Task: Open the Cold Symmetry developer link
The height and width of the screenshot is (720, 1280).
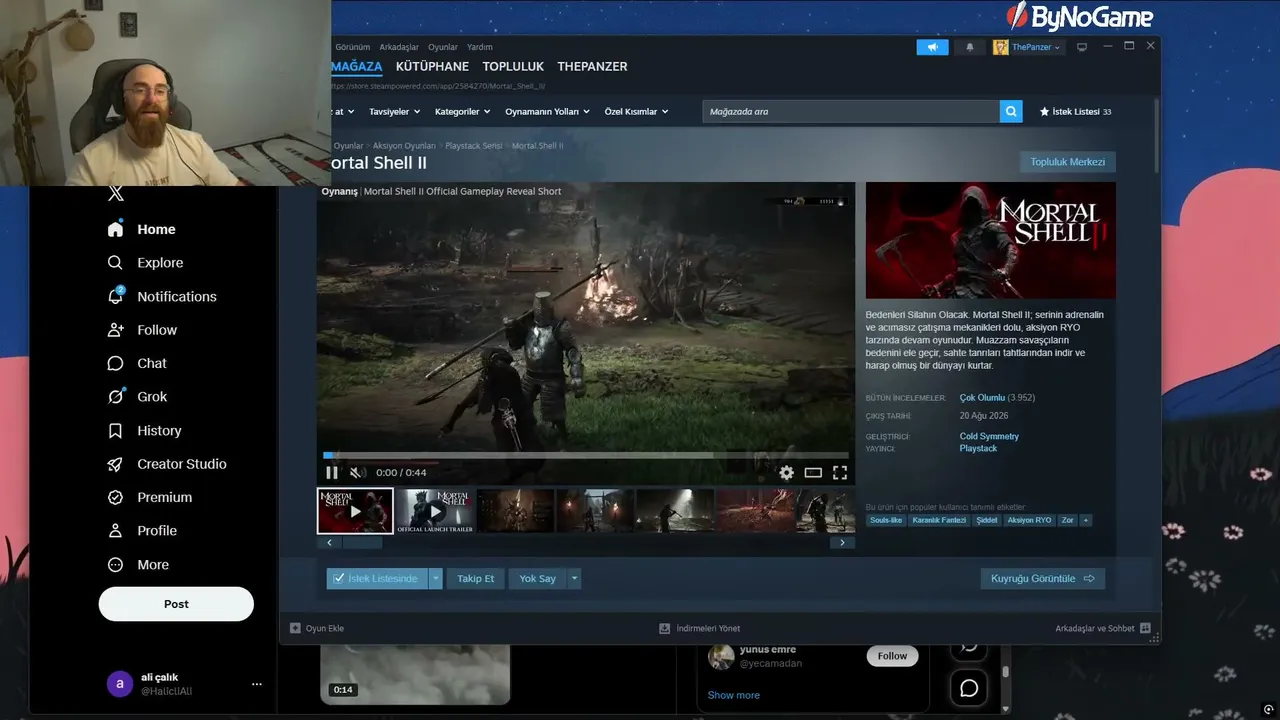Action: point(989,437)
